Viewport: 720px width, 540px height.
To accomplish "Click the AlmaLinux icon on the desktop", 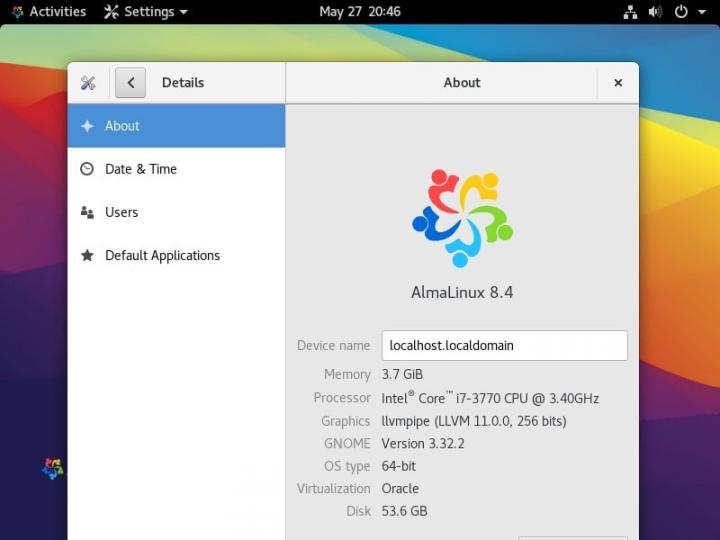I will (x=53, y=468).
